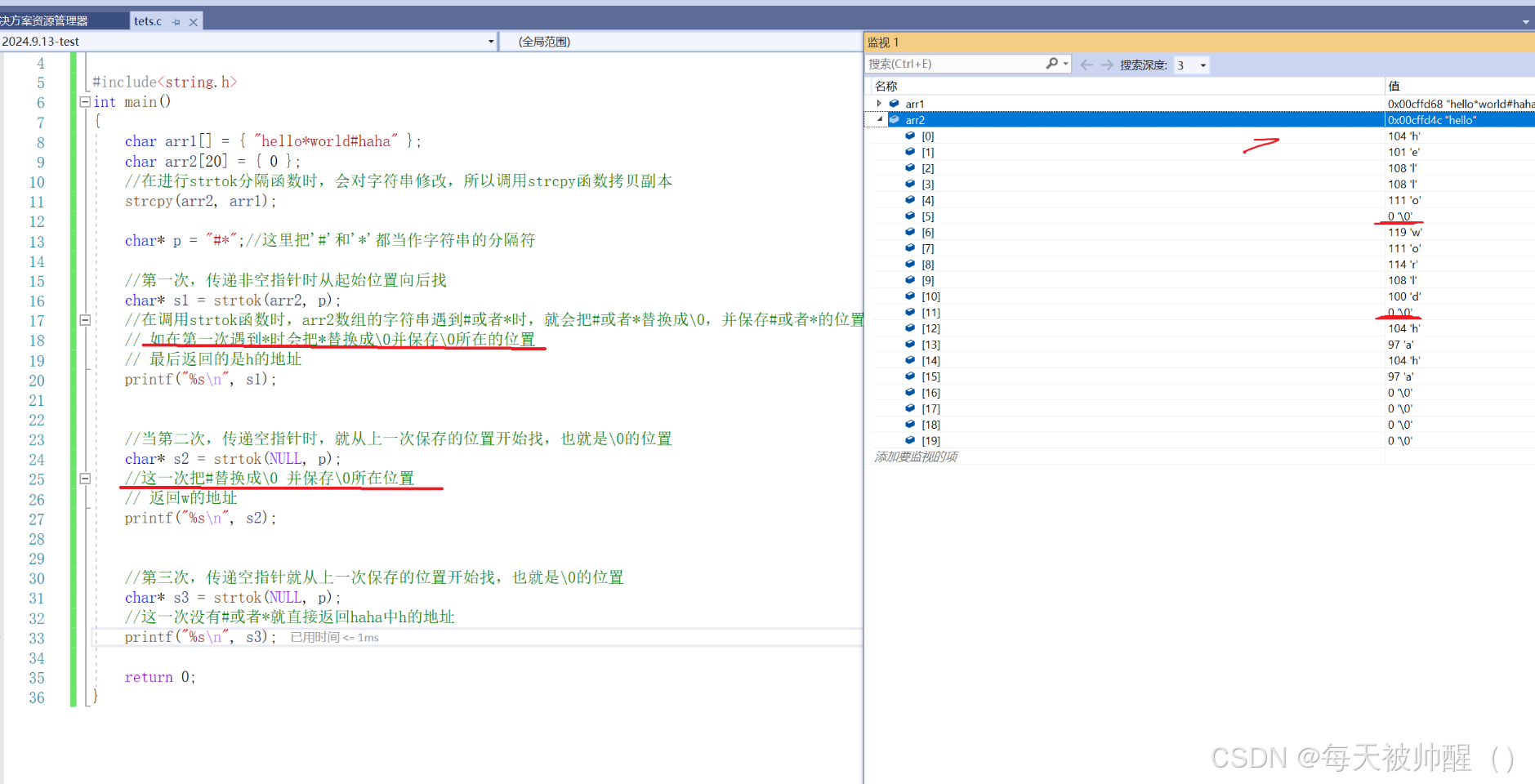1535x784 pixels.
Task: Select the arr1 watch row
Action: click(x=1199, y=104)
